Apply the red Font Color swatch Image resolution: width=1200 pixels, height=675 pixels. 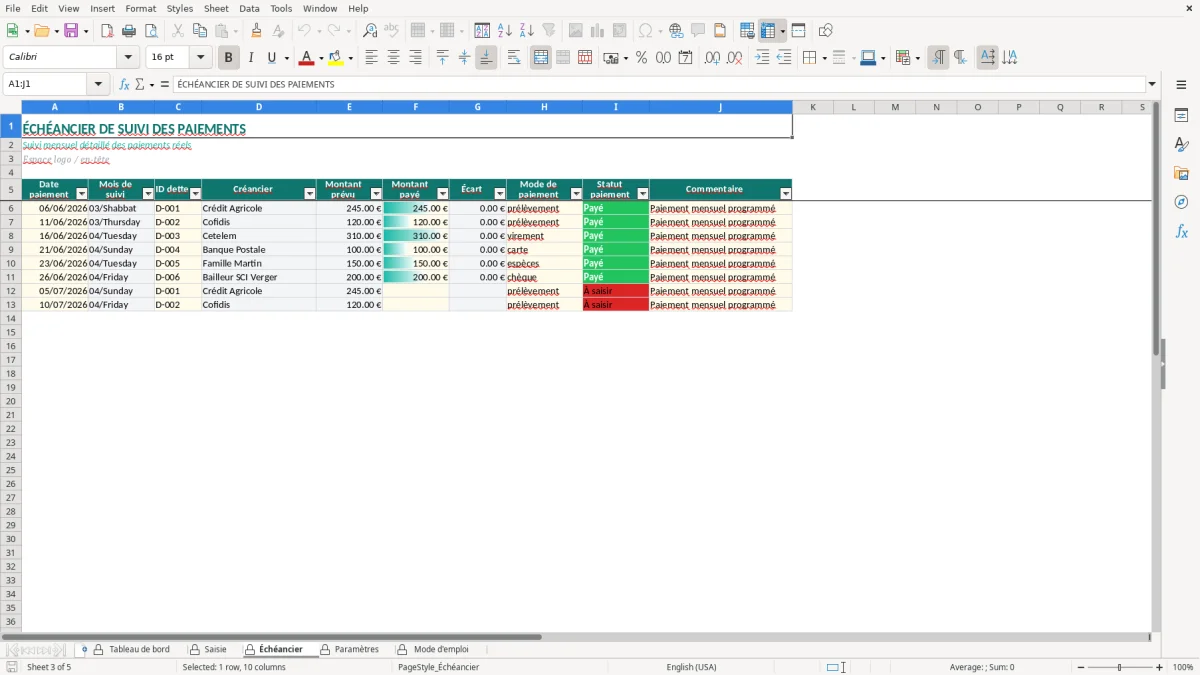(x=306, y=58)
